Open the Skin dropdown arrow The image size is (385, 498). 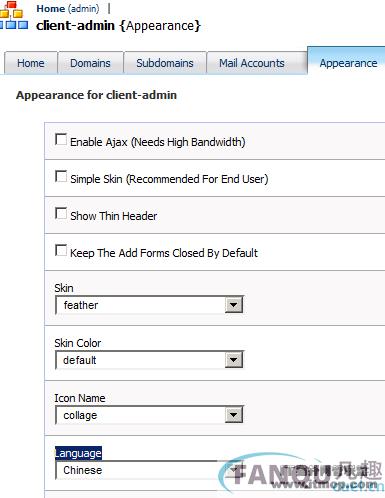click(x=233, y=305)
